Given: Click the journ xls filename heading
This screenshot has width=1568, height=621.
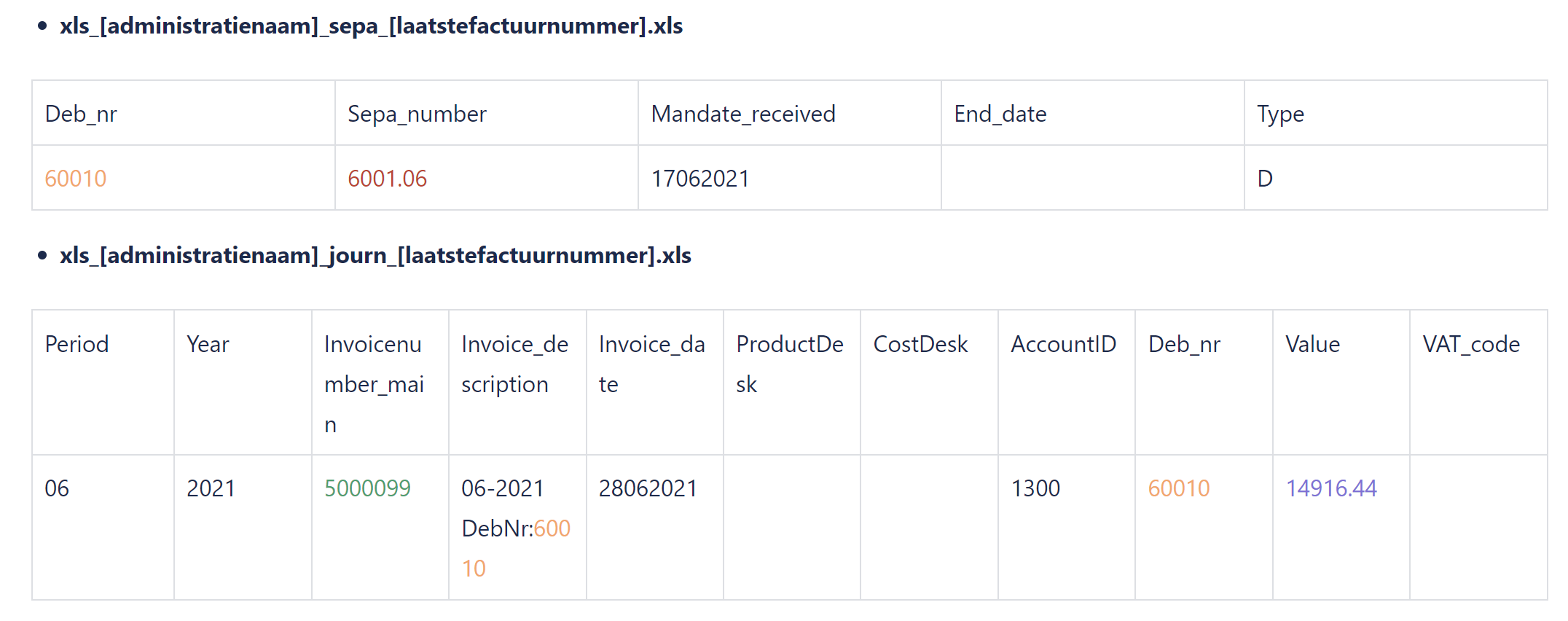Looking at the screenshot, I should (375, 256).
